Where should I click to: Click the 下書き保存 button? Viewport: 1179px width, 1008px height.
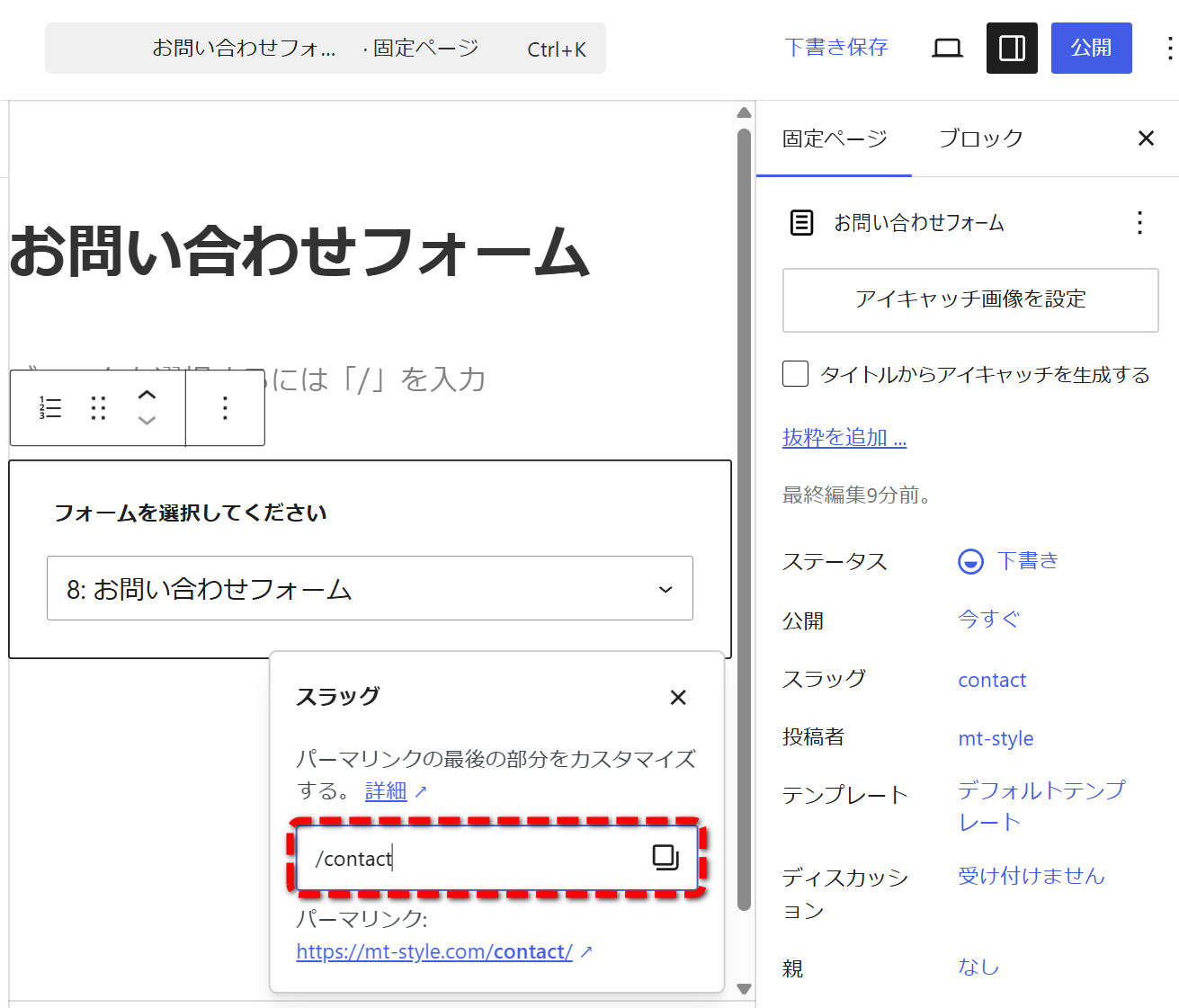(836, 48)
